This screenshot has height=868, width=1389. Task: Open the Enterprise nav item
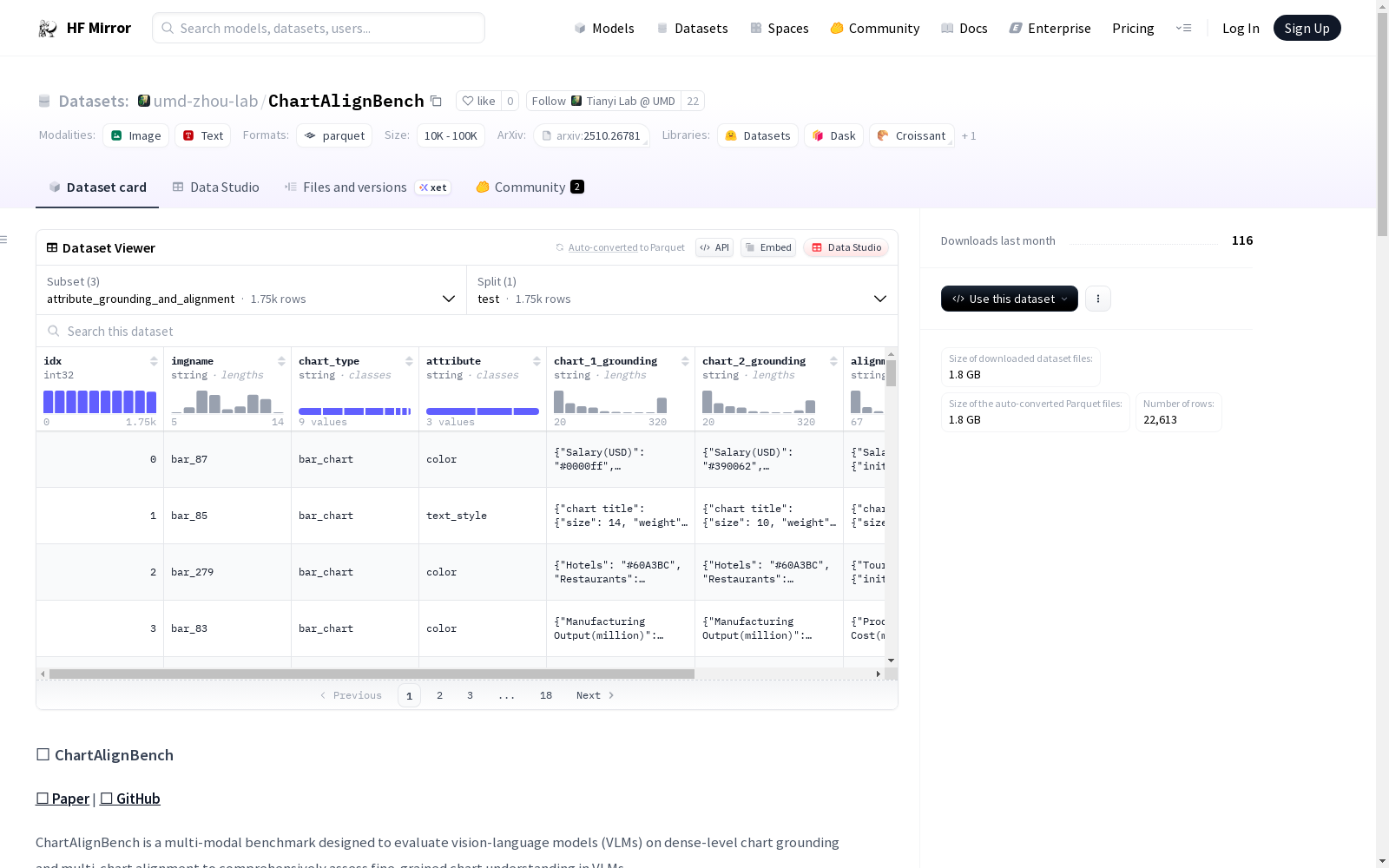pos(1050,28)
